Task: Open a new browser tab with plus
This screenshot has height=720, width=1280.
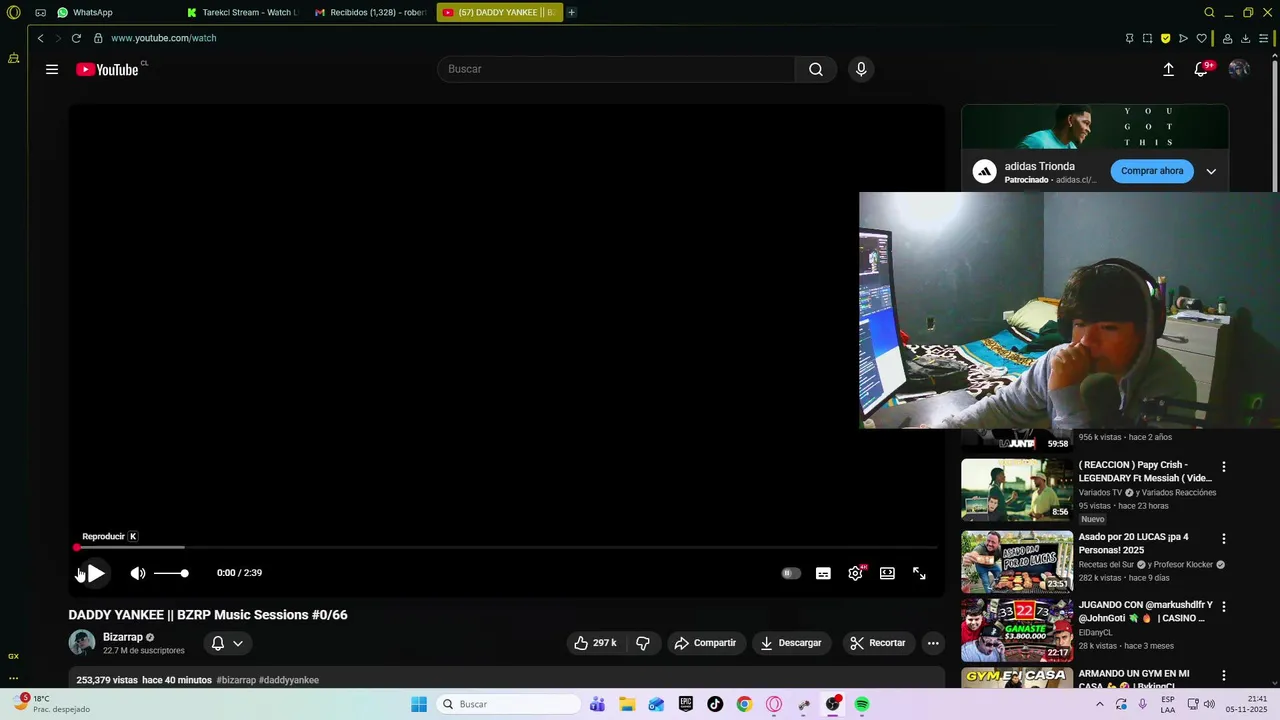Action: [572, 12]
